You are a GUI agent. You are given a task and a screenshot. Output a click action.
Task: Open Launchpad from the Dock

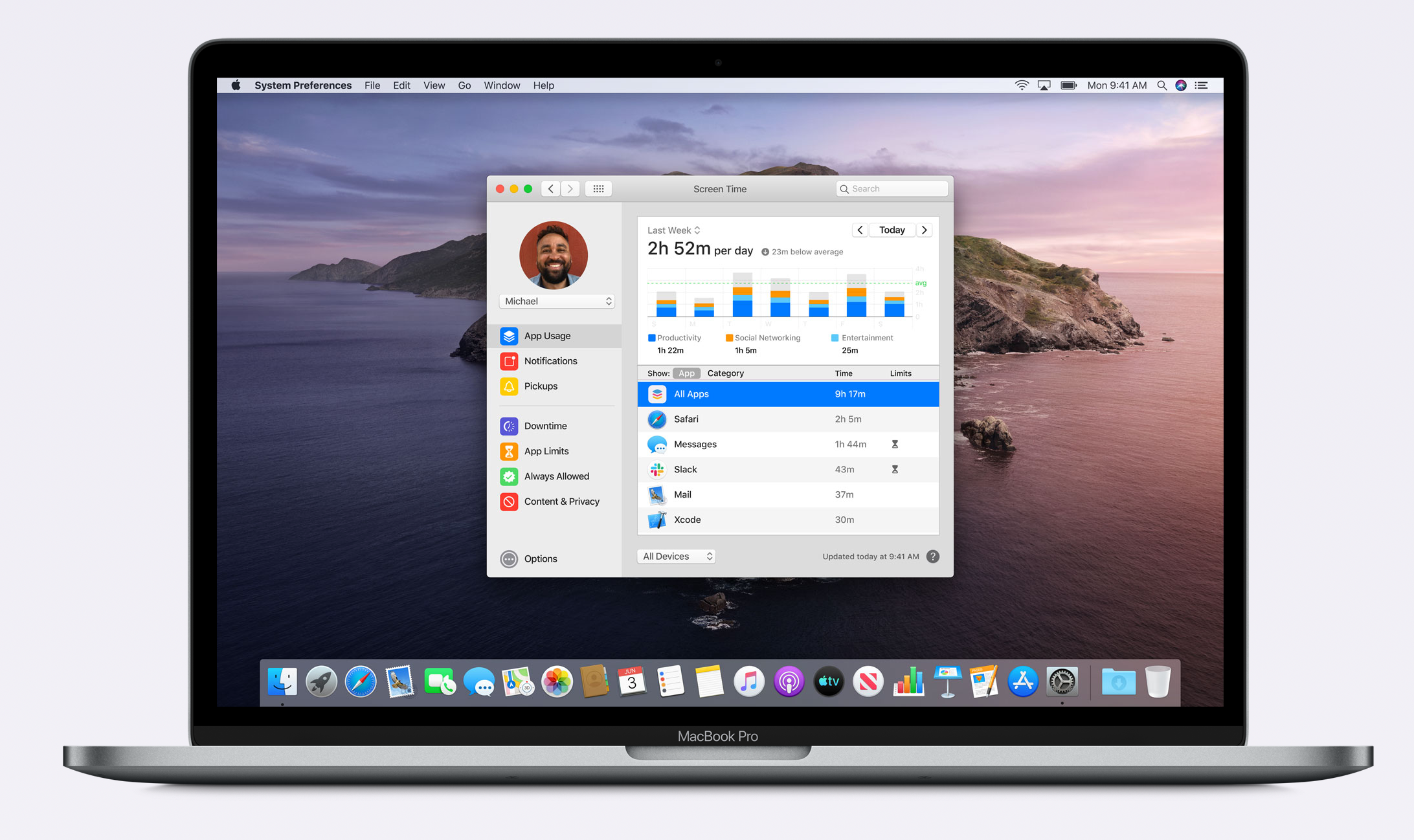coord(321,681)
